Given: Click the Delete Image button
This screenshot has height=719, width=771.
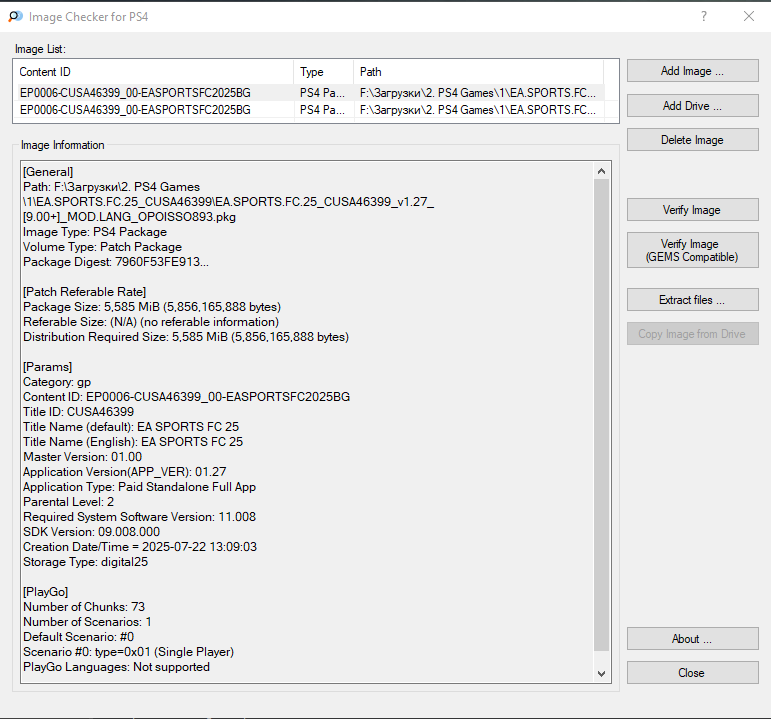Looking at the screenshot, I should tap(692, 140).
